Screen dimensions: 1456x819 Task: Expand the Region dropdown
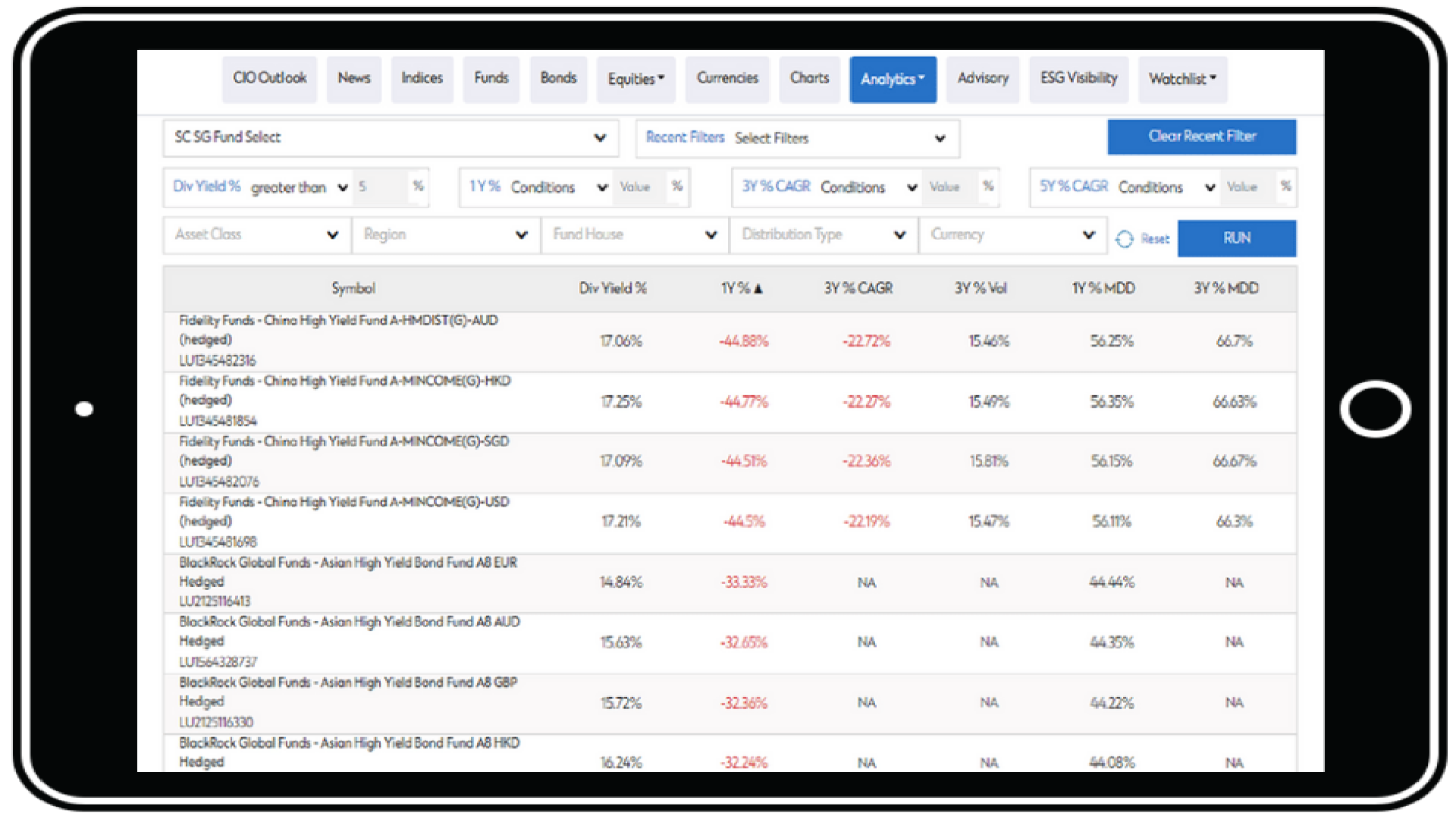pyautogui.click(x=446, y=235)
